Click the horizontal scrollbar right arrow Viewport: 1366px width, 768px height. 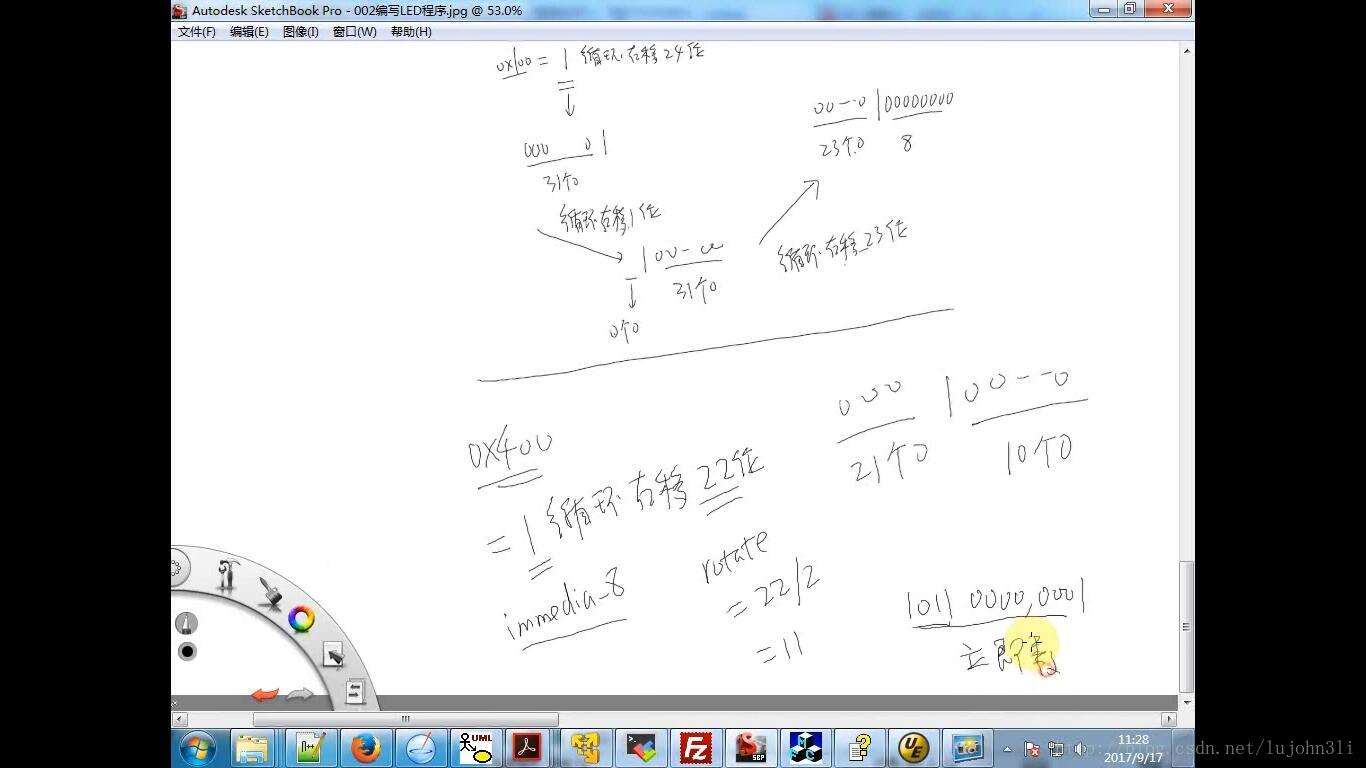pyautogui.click(x=1169, y=719)
